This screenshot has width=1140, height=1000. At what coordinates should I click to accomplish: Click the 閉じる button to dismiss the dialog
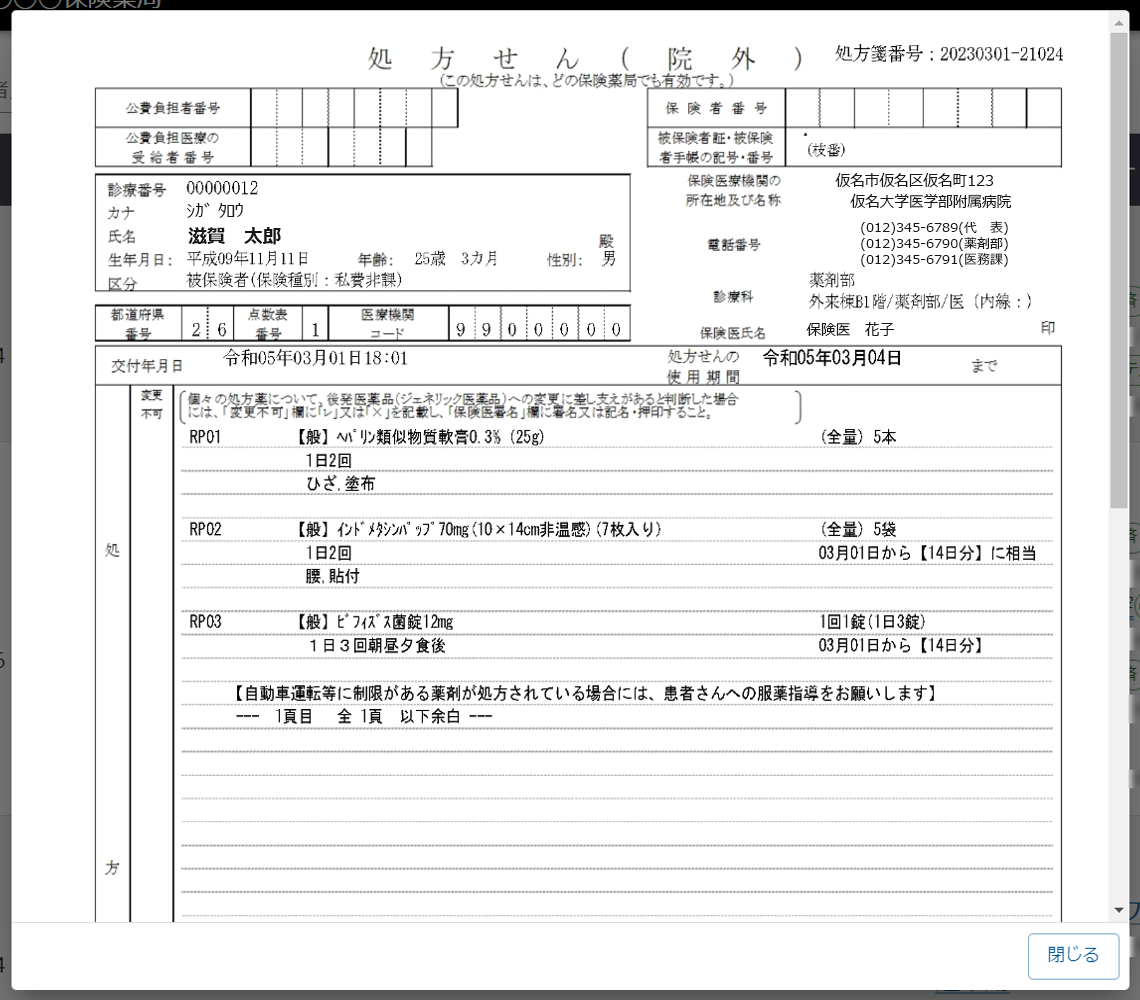coord(1072,956)
